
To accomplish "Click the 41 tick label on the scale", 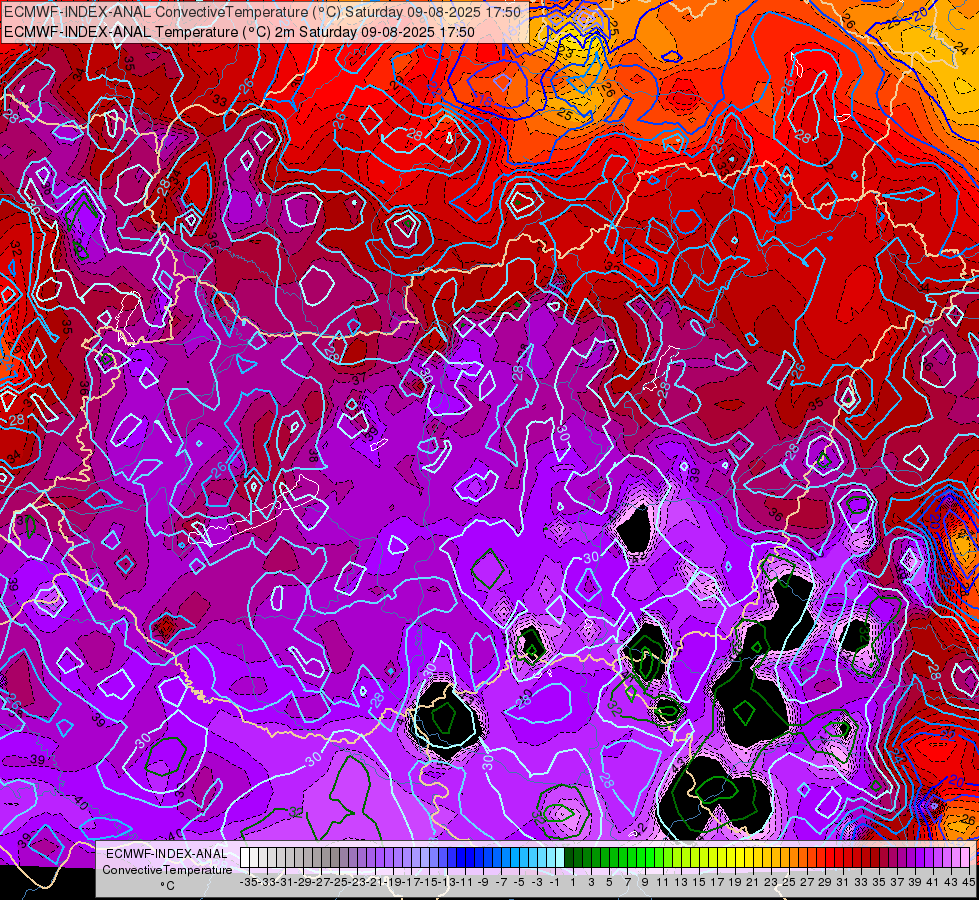I will (x=933, y=883).
